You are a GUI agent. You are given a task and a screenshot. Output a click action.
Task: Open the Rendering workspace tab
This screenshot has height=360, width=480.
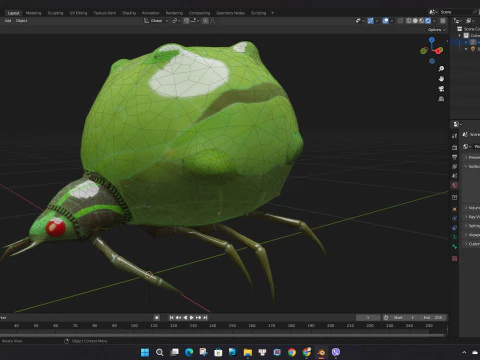(174, 13)
